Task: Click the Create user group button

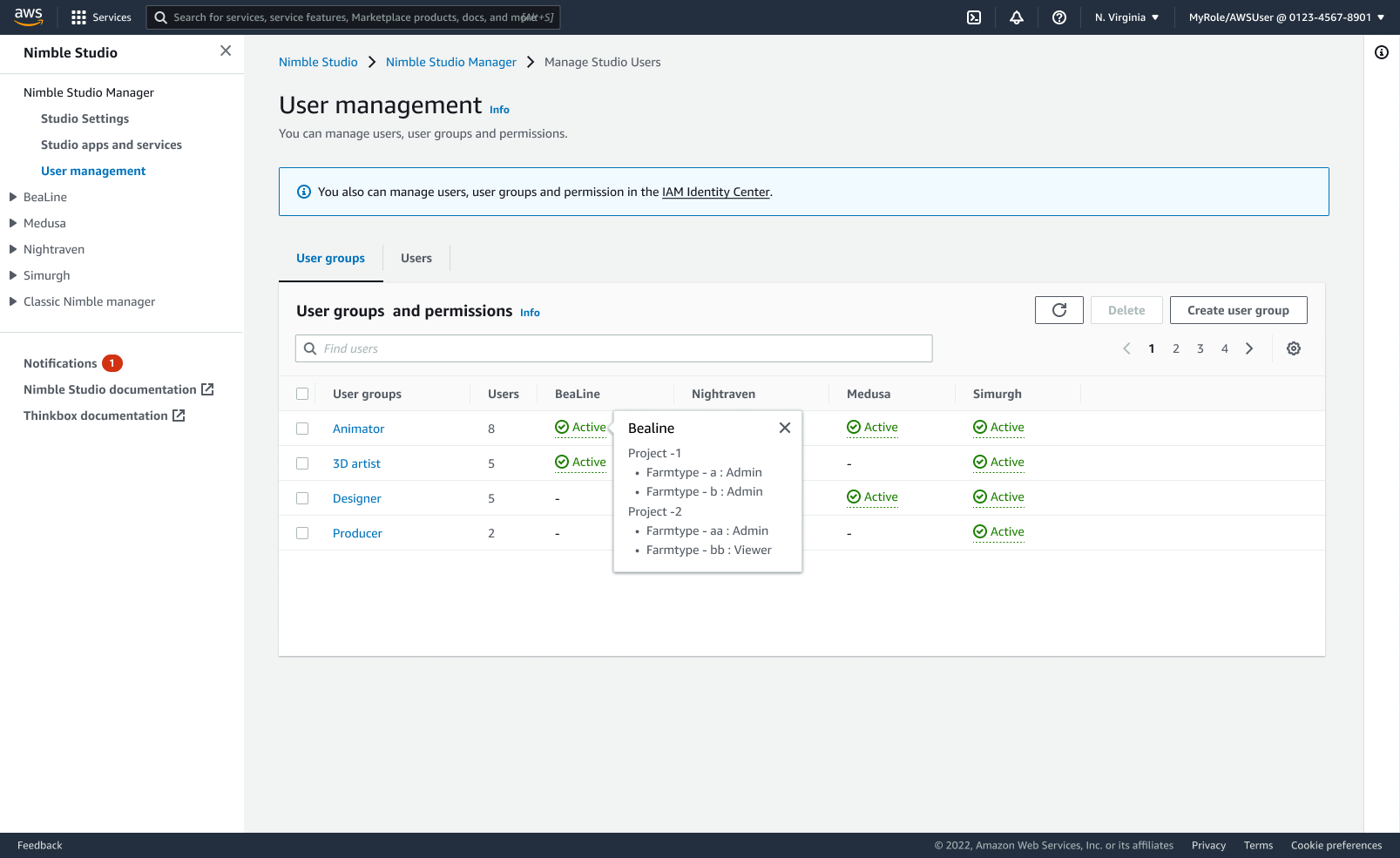Action: [1238, 310]
